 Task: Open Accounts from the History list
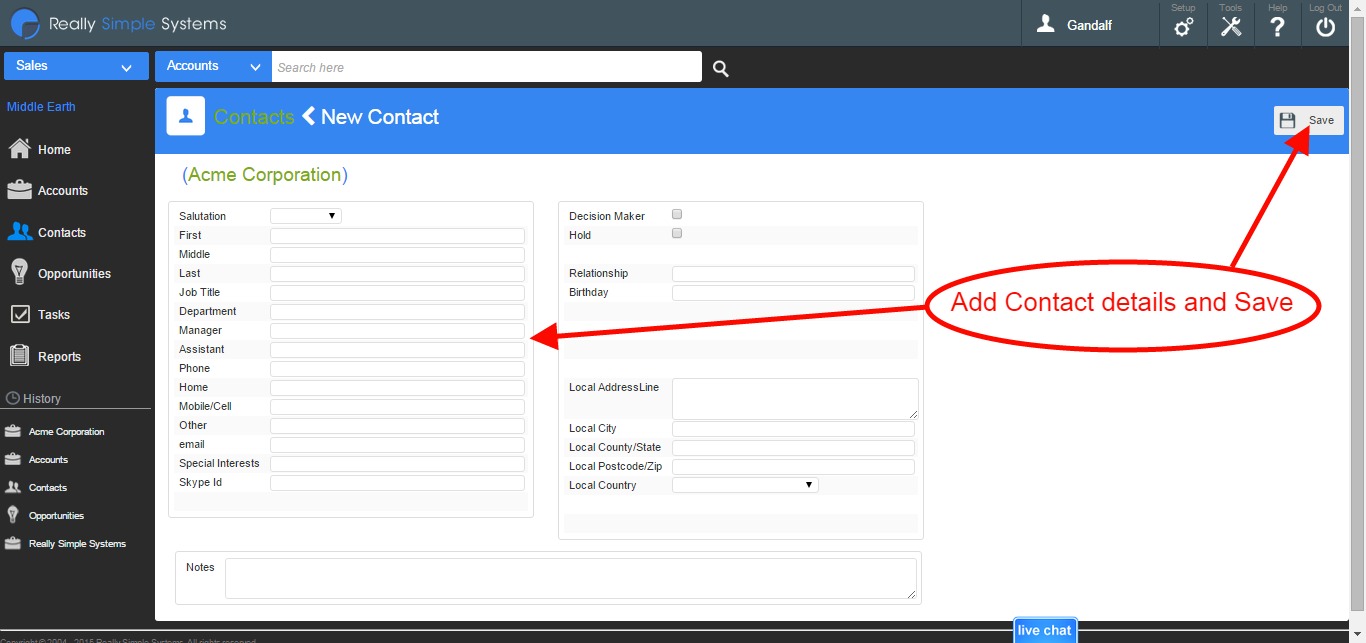point(37,460)
